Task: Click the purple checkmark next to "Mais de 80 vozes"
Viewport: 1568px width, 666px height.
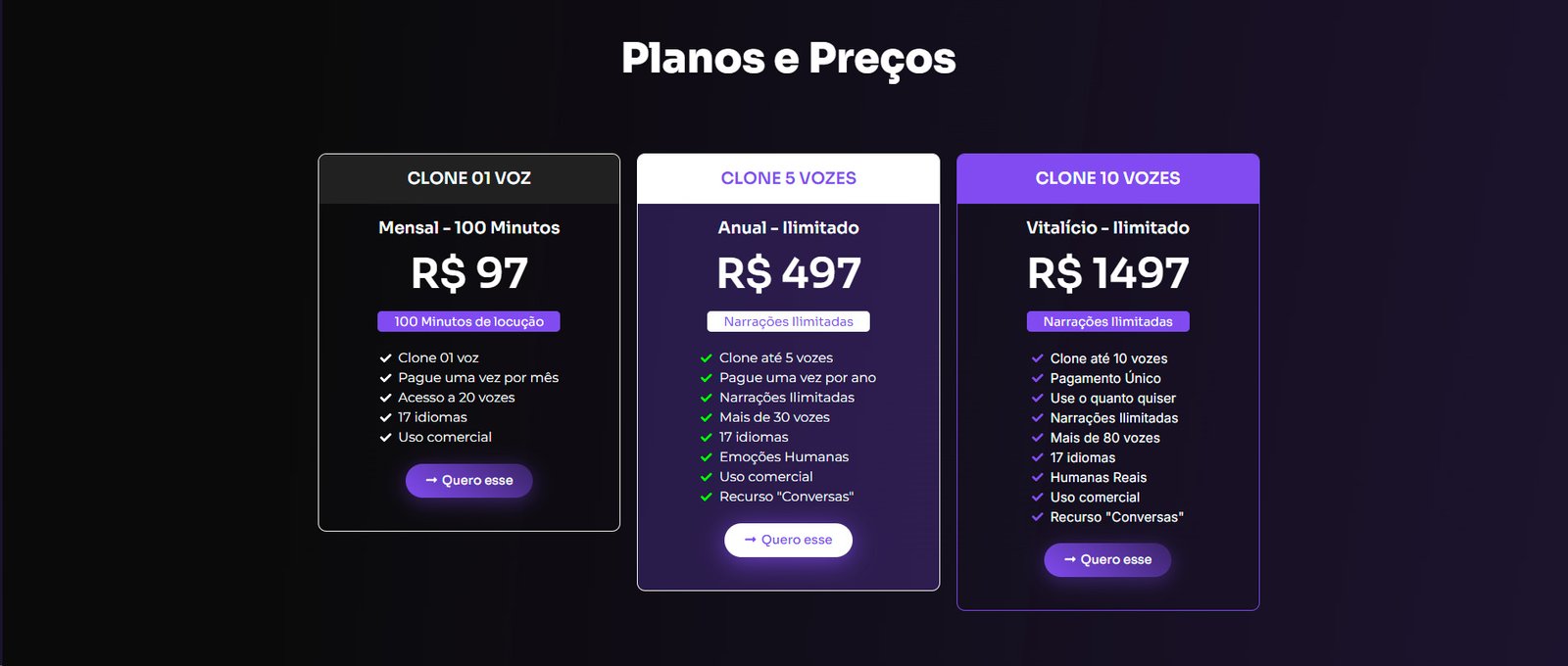Action: (x=1038, y=438)
